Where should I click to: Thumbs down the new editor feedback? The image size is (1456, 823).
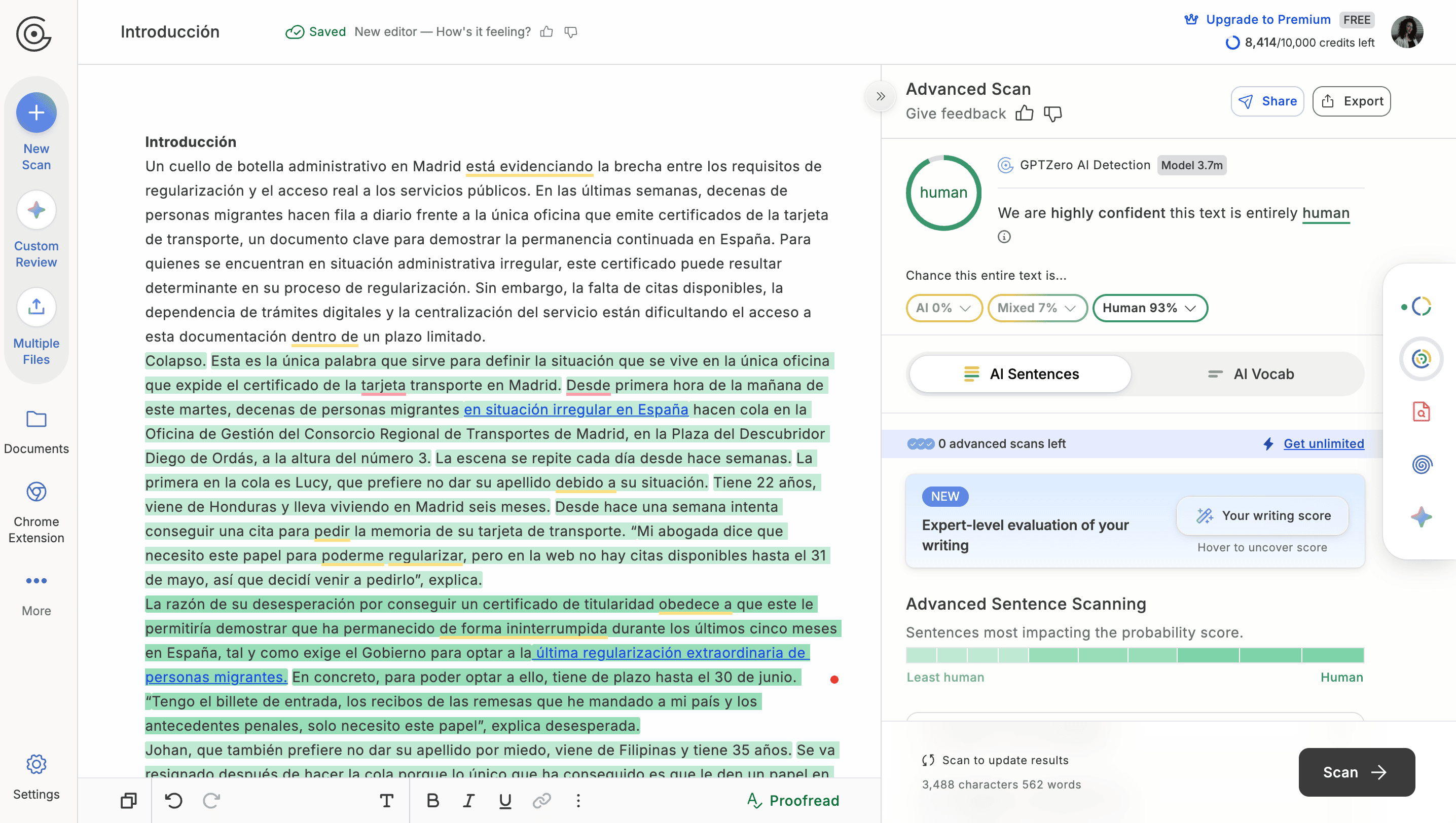(x=571, y=32)
